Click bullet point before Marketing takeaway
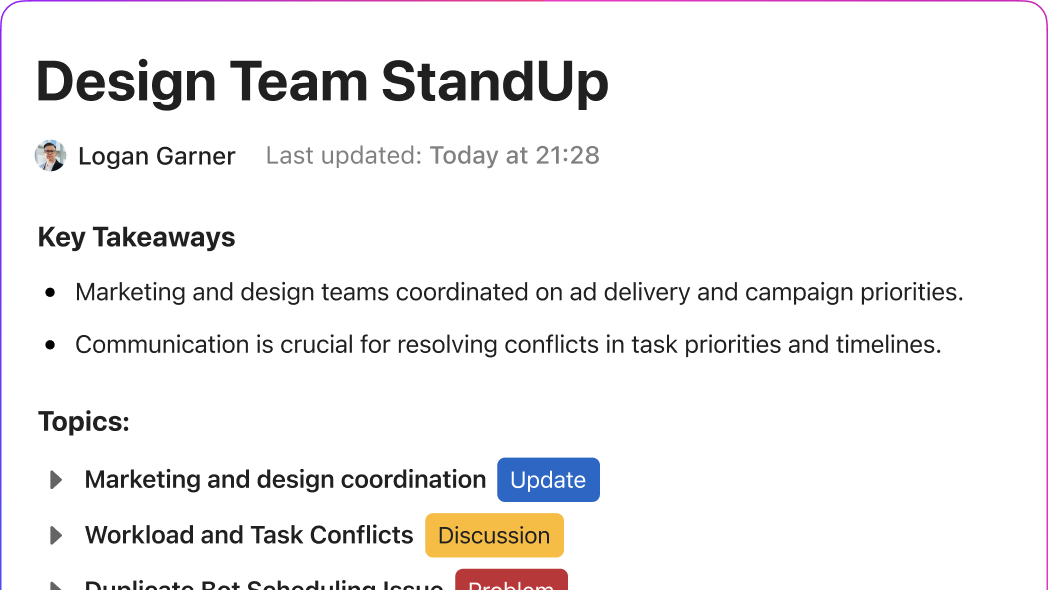 [50, 292]
